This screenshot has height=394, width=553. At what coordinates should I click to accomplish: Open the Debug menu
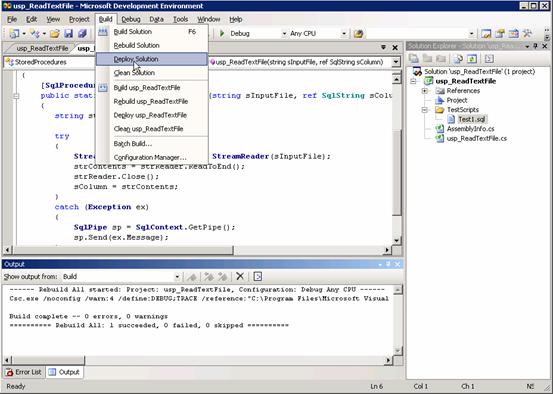[x=131, y=19]
